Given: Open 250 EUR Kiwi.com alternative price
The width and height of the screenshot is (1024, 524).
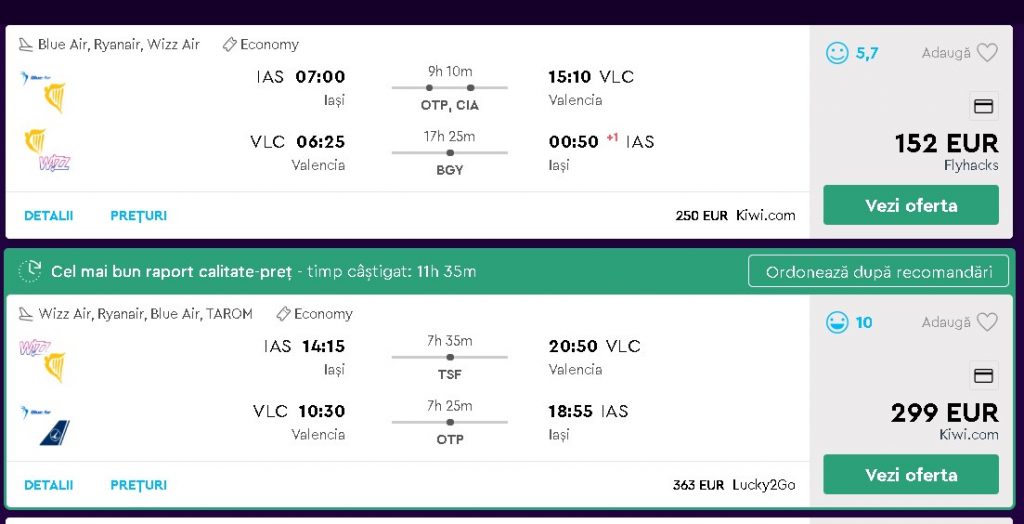Looking at the screenshot, I should click(x=735, y=215).
